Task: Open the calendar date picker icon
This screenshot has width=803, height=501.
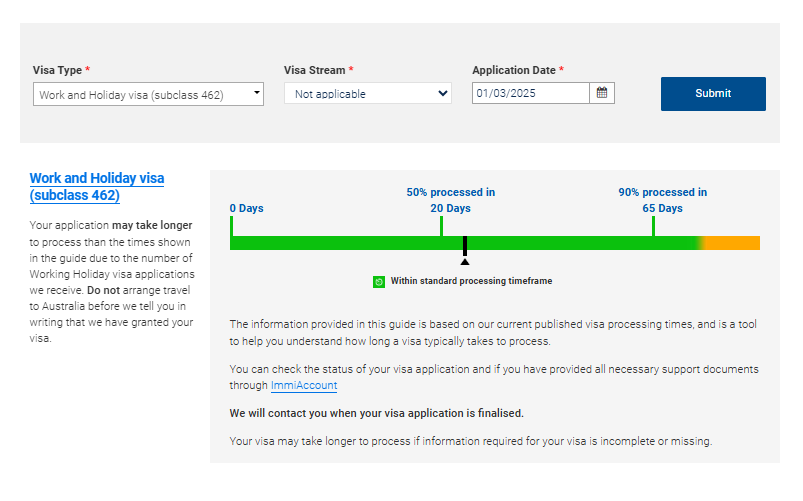Action: tap(602, 93)
